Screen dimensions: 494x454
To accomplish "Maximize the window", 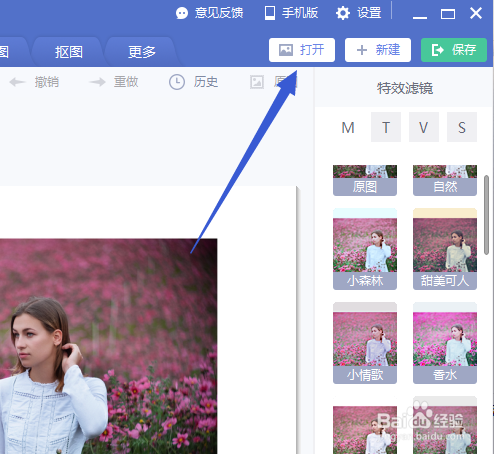I will pos(448,14).
